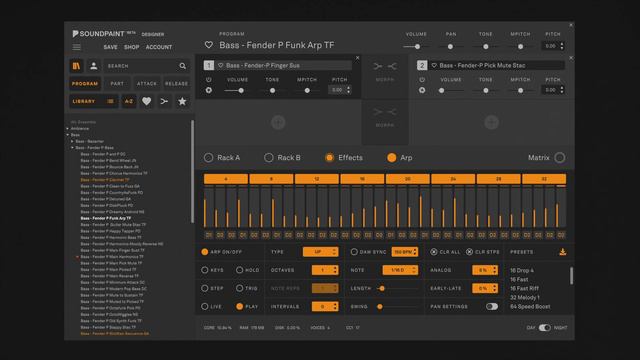This screenshot has width=640, height=360.
Task: Switch to the RELEASE tab
Action: click(176, 83)
